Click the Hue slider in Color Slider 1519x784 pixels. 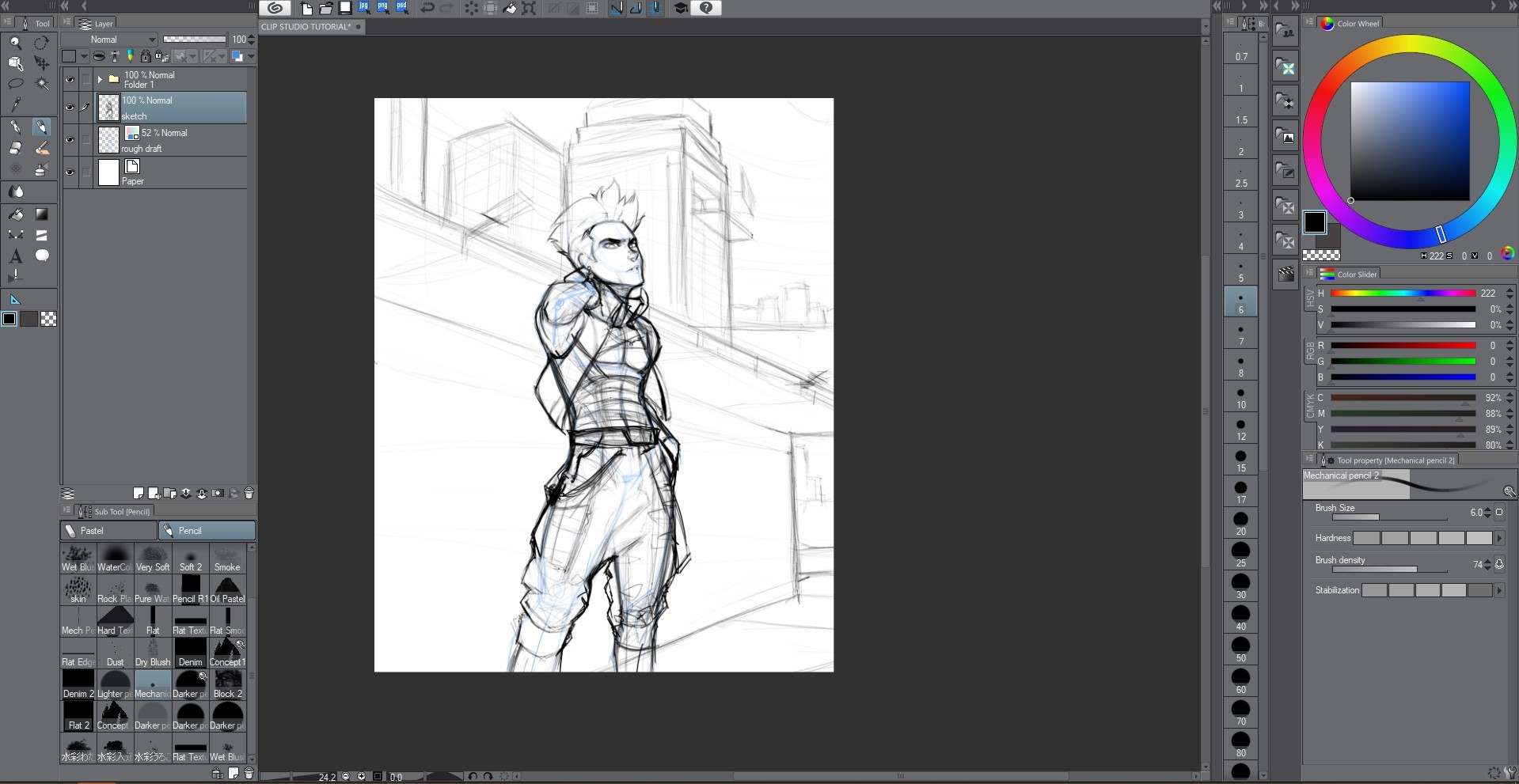click(1403, 294)
